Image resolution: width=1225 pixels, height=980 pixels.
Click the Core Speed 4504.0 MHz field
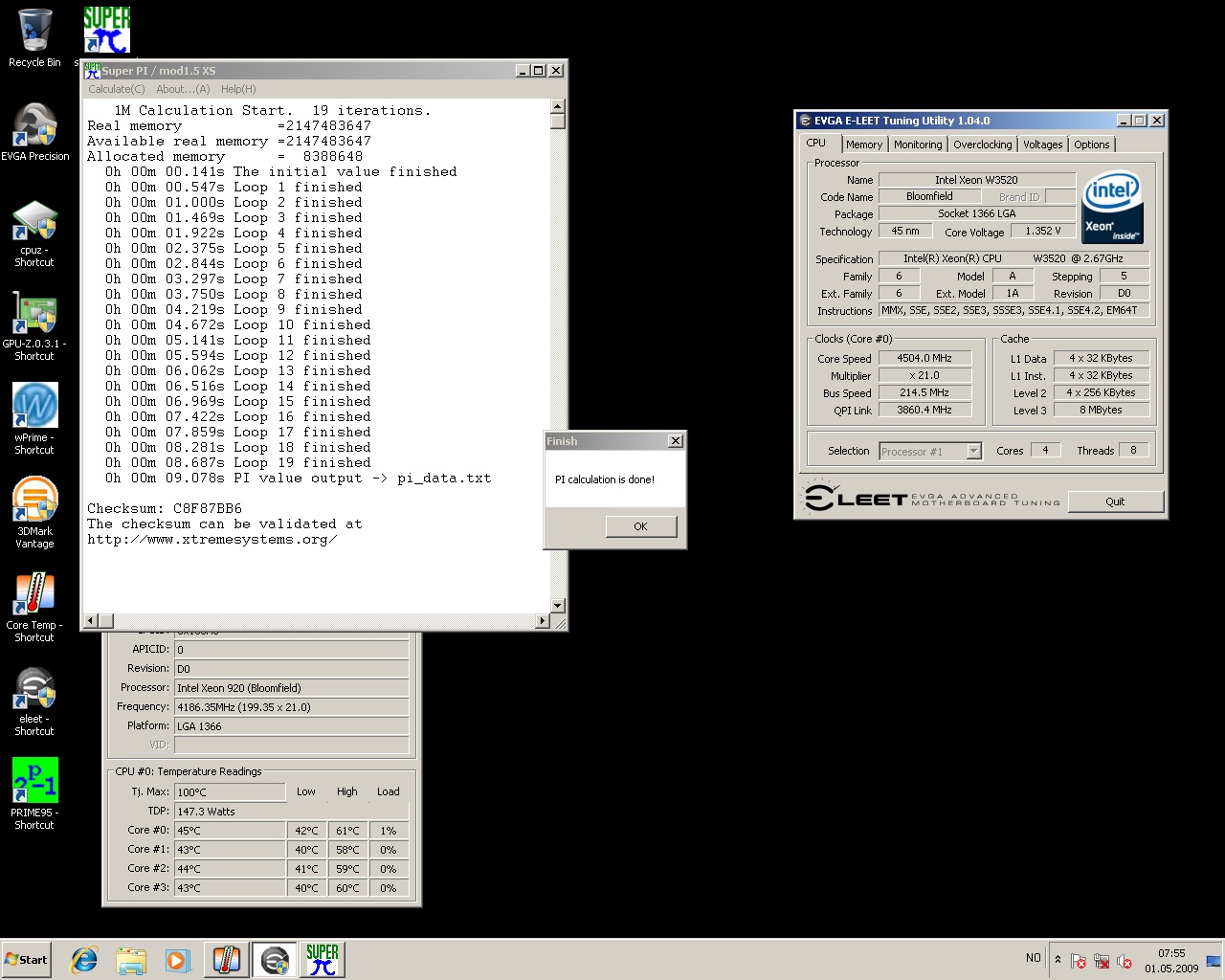click(924, 358)
